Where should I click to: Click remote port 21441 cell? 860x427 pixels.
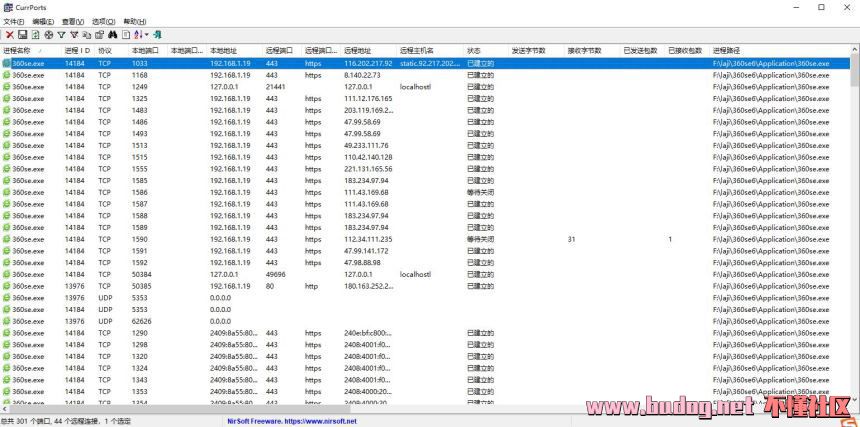pyautogui.click(x=275, y=87)
